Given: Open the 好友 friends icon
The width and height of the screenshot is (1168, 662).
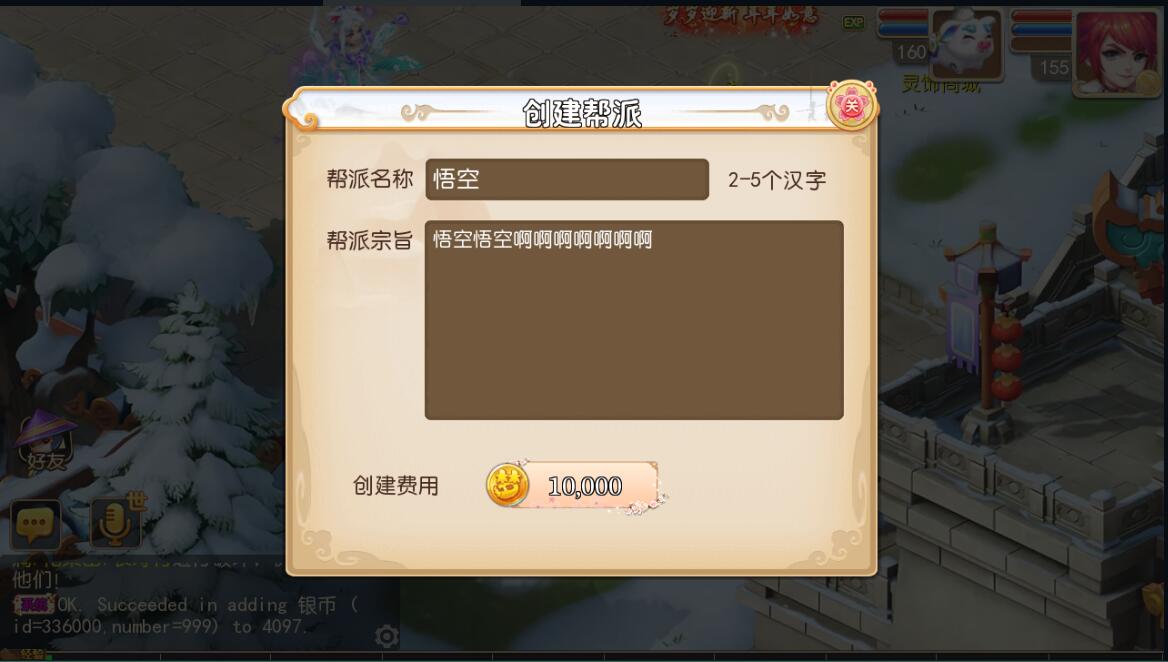Looking at the screenshot, I should [x=45, y=442].
